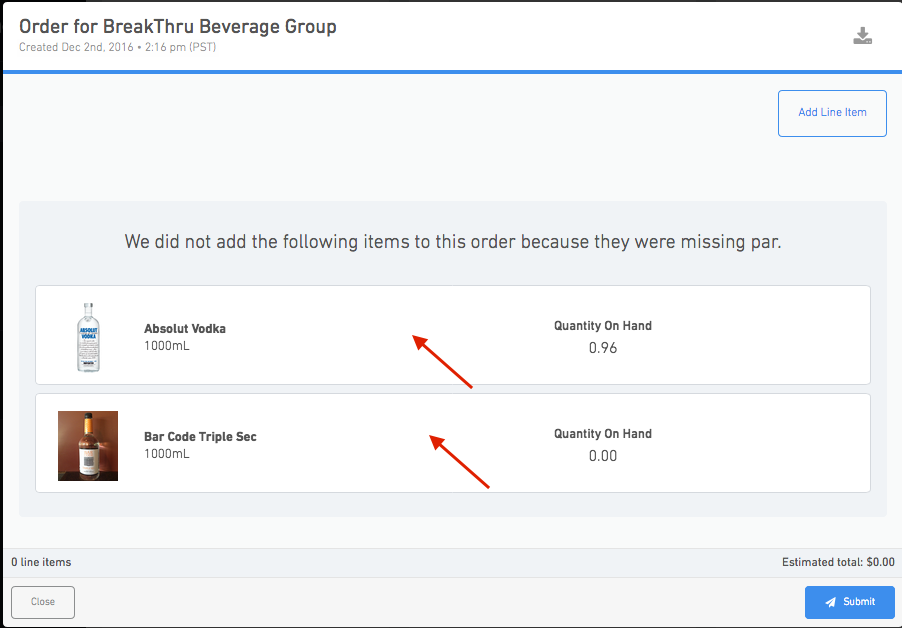
Task: Close the order dialog
Action: [x=43, y=602]
